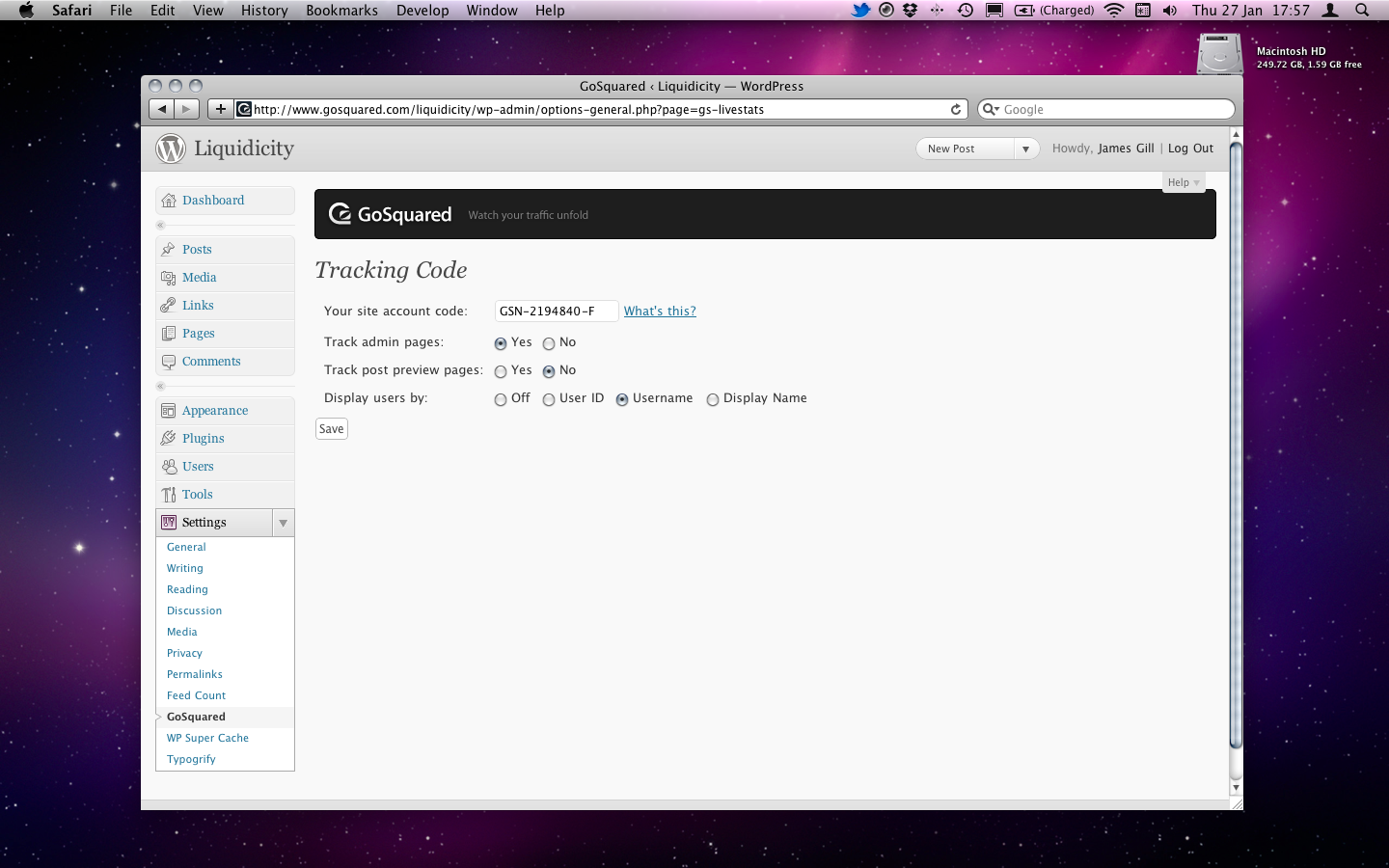Image resolution: width=1389 pixels, height=868 pixels.
Task: Expand the Help dropdown tab
Action: click(1184, 182)
